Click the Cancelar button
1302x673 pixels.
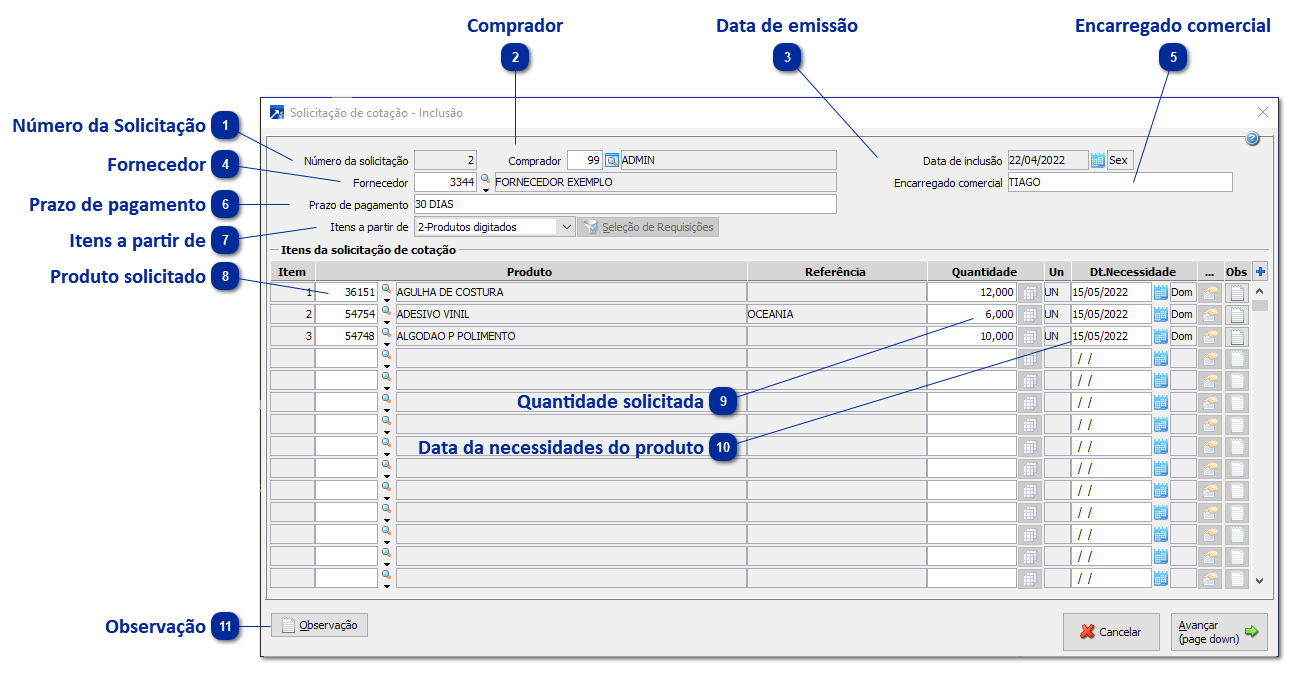coord(1111,632)
